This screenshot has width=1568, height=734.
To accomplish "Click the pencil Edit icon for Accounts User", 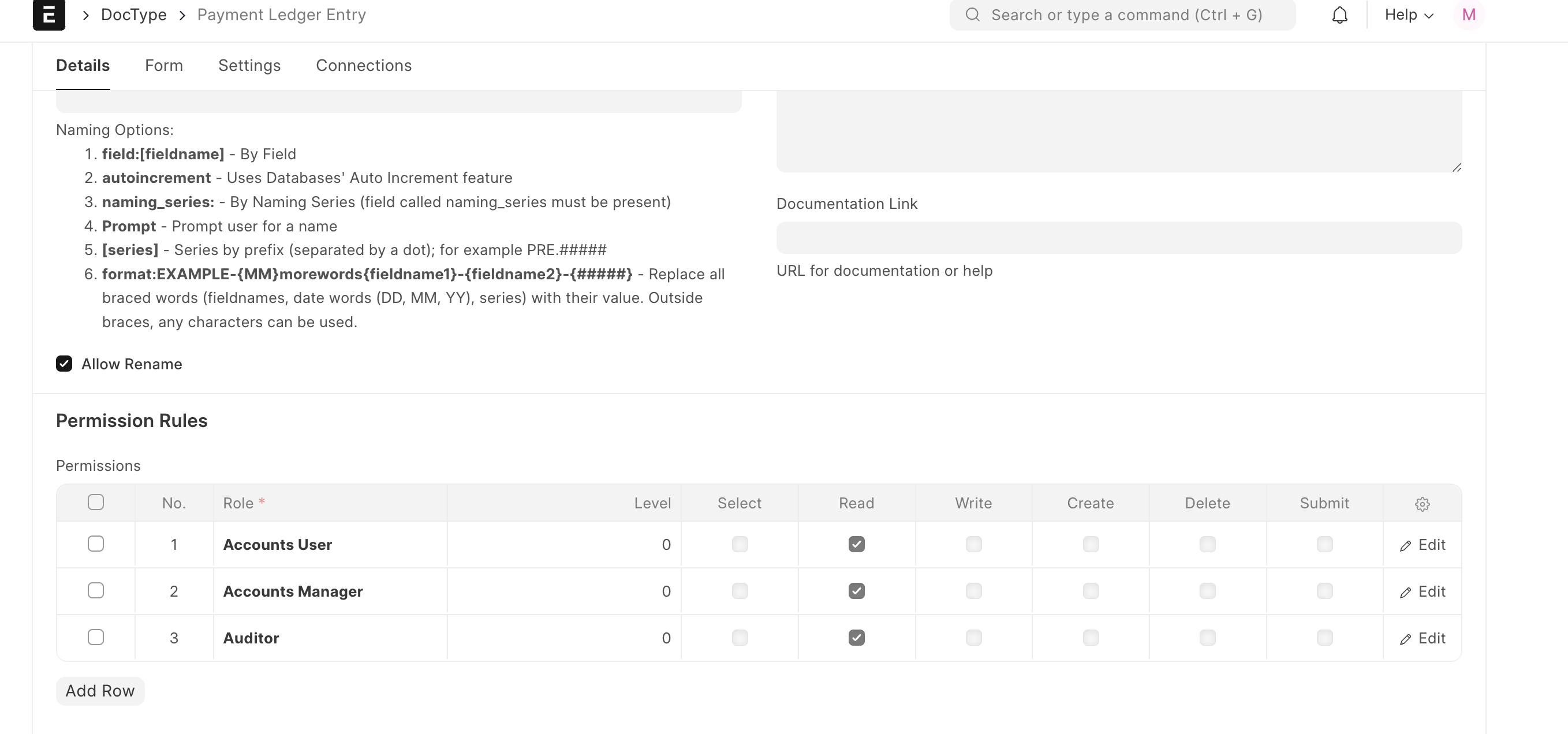I will pyautogui.click(x=1405, y=546).
